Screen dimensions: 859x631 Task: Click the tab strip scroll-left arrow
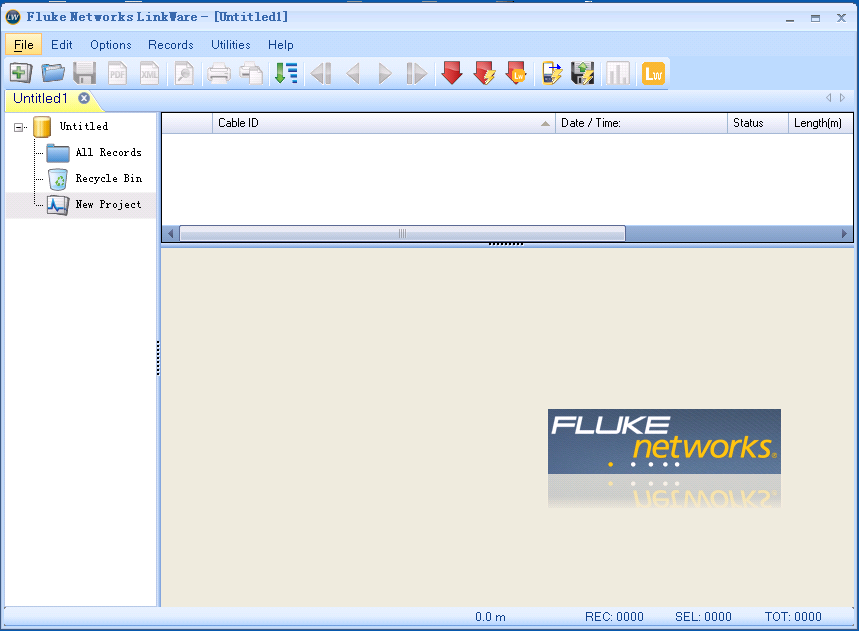coord(828,97)
